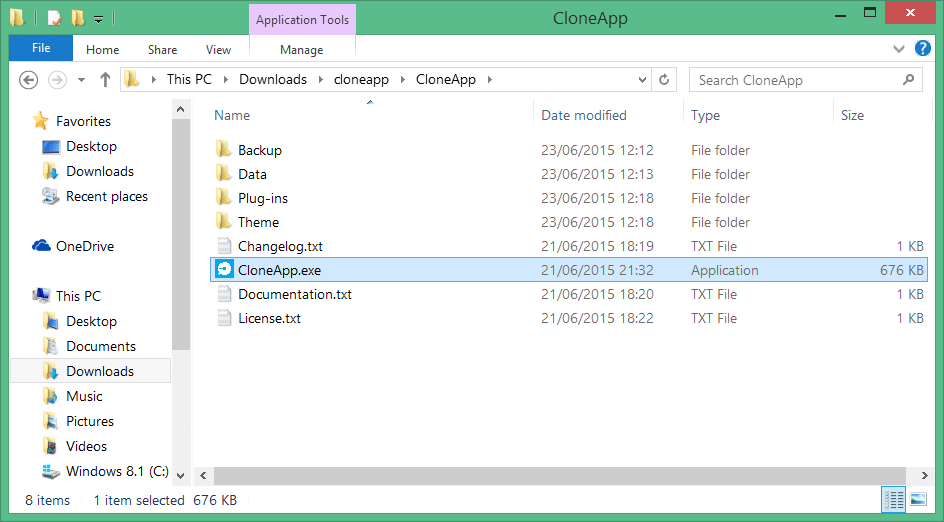Expand the cloneapp breadcrumb arrow
The width and height of the screenshot is (944, 522).
coord(402,79)
